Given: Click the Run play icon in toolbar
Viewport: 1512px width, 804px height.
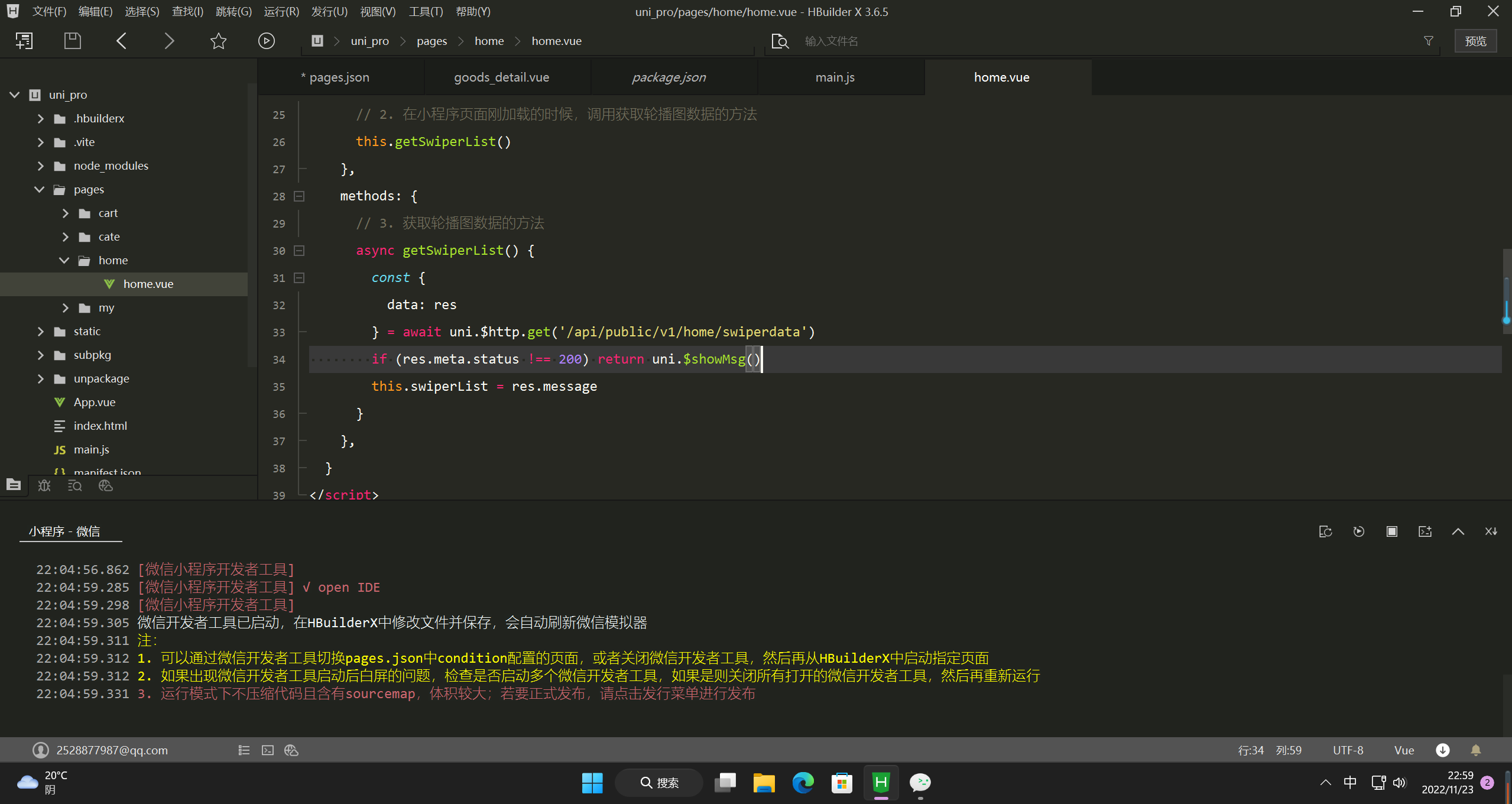Looking at the screenshot, I should click(x=266, y=41).
